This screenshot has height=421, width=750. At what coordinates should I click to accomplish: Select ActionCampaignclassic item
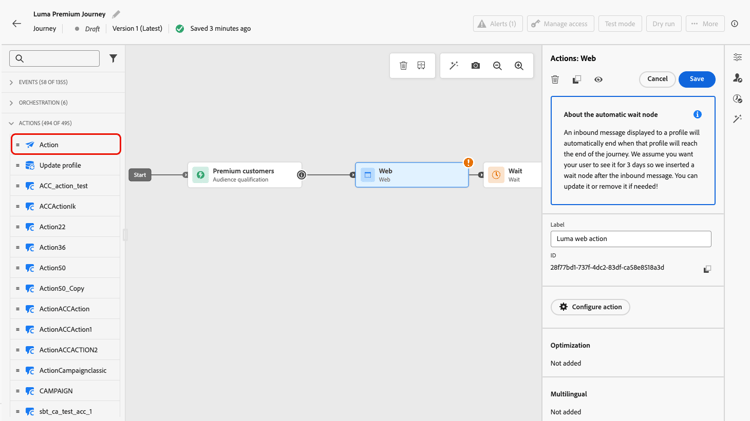[x=66, y=370]
